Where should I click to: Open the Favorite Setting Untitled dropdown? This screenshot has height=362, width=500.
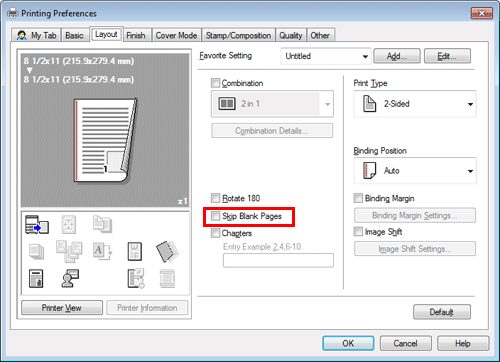pos(326,56)
